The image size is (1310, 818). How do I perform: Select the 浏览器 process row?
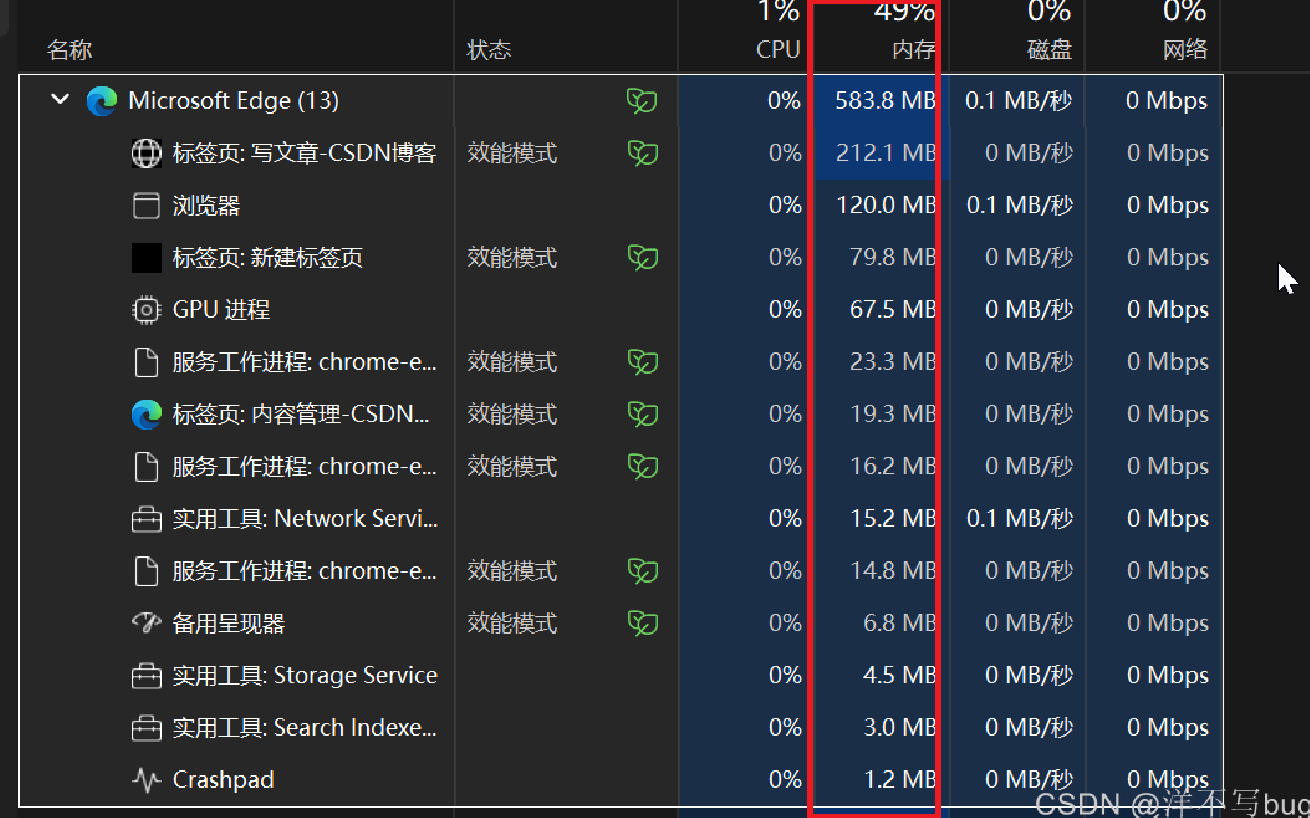[206, 206]
